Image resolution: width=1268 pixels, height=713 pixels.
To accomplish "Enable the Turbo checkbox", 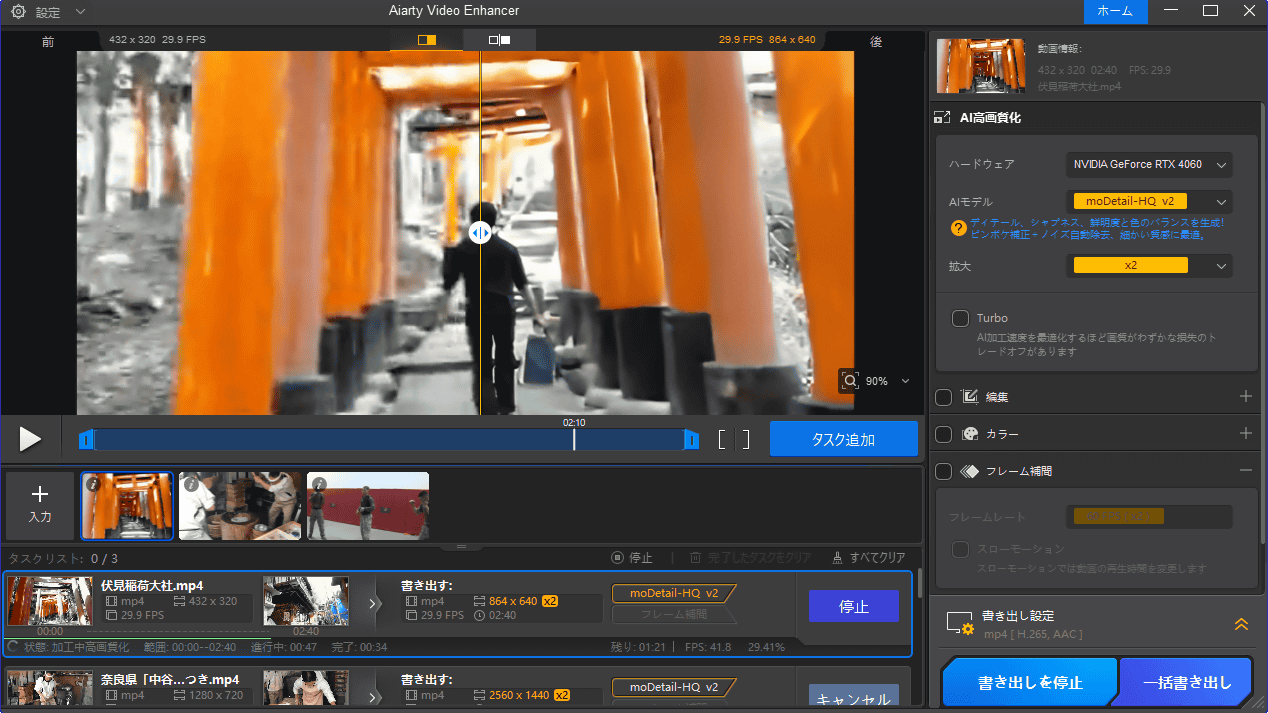I will (x=960, y=318).
